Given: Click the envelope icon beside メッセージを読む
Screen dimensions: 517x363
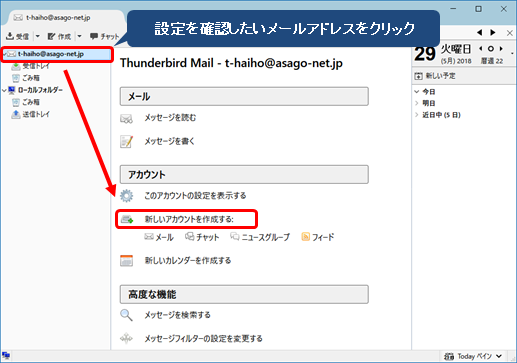Looking at the screenshot, I should pyautogui.click(x=126, y=118).
